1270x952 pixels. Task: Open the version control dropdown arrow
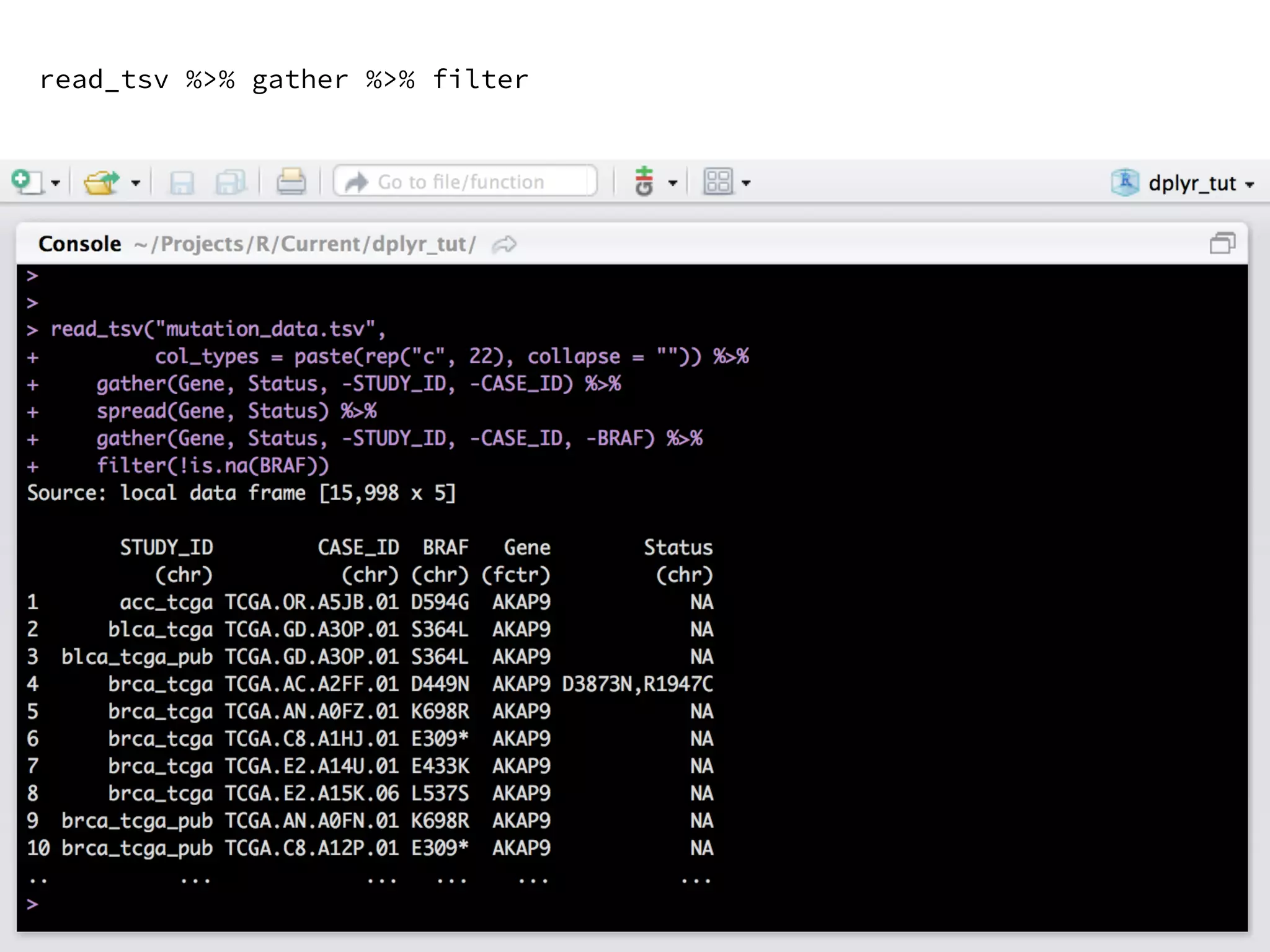click(x=672, y=183)
